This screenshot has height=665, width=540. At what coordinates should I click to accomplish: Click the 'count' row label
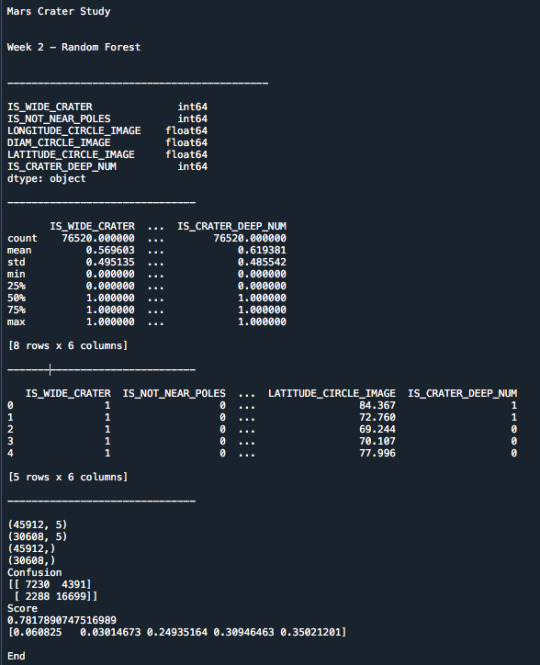click(x=22, y=238)
